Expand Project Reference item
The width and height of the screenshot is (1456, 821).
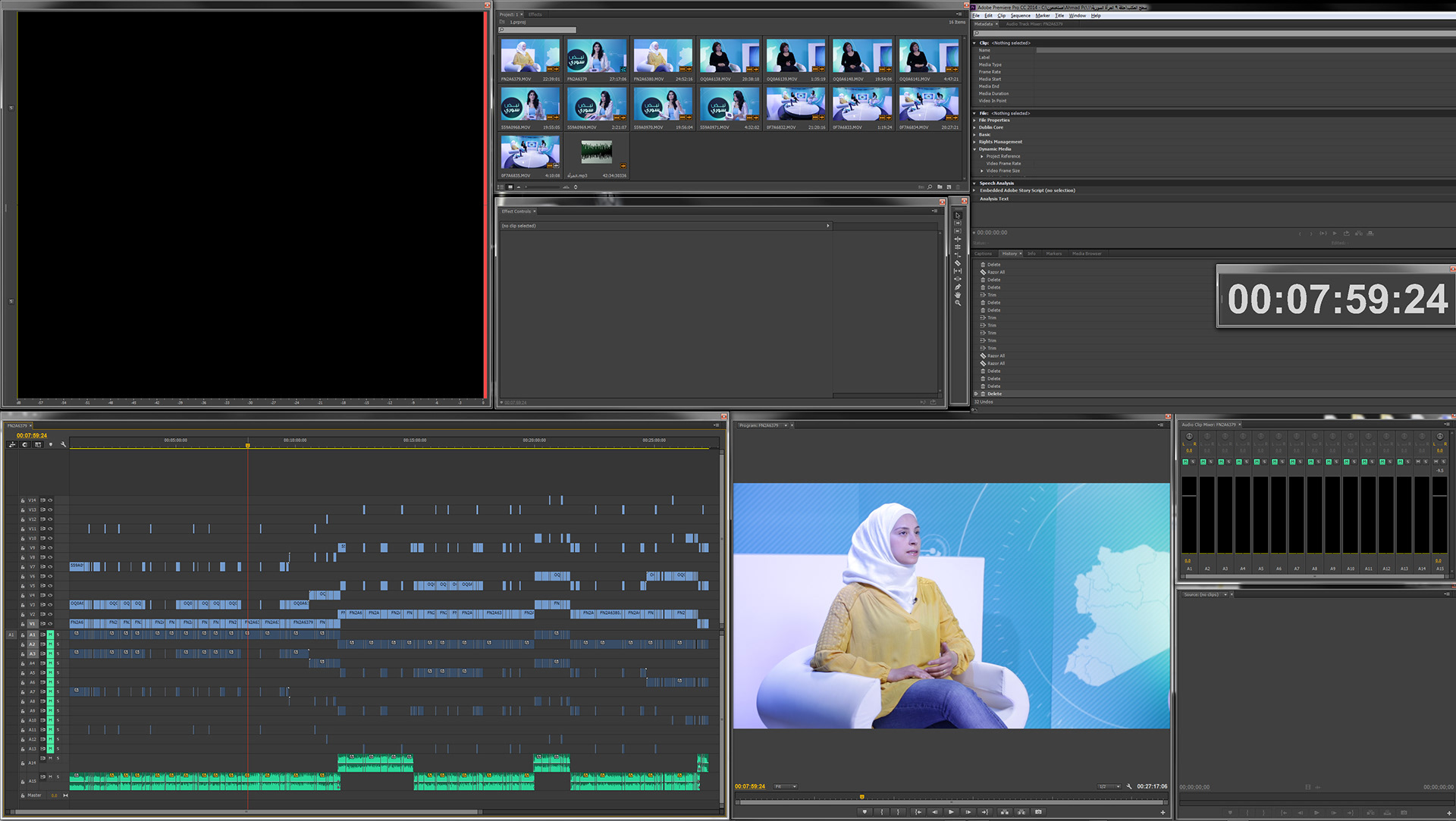coord(982,156)
